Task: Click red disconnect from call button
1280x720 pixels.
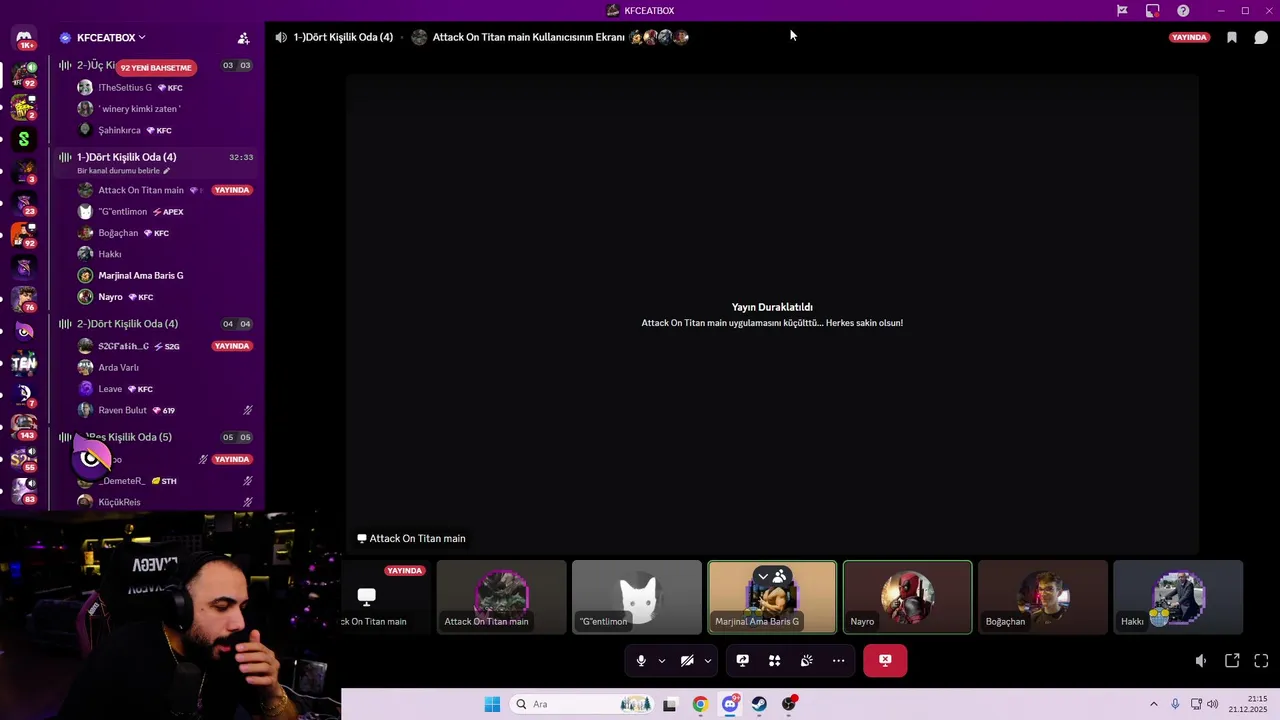Action: (x=885, y=660)
